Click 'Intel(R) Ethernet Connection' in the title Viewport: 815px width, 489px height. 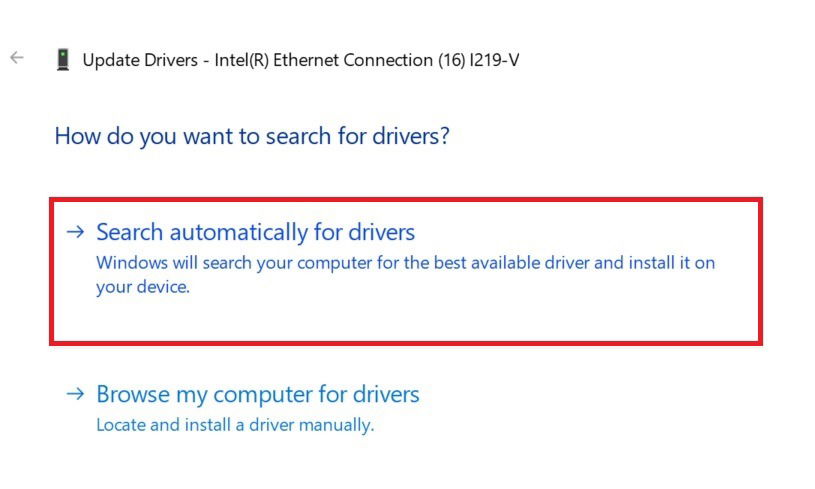pos(323,60)
